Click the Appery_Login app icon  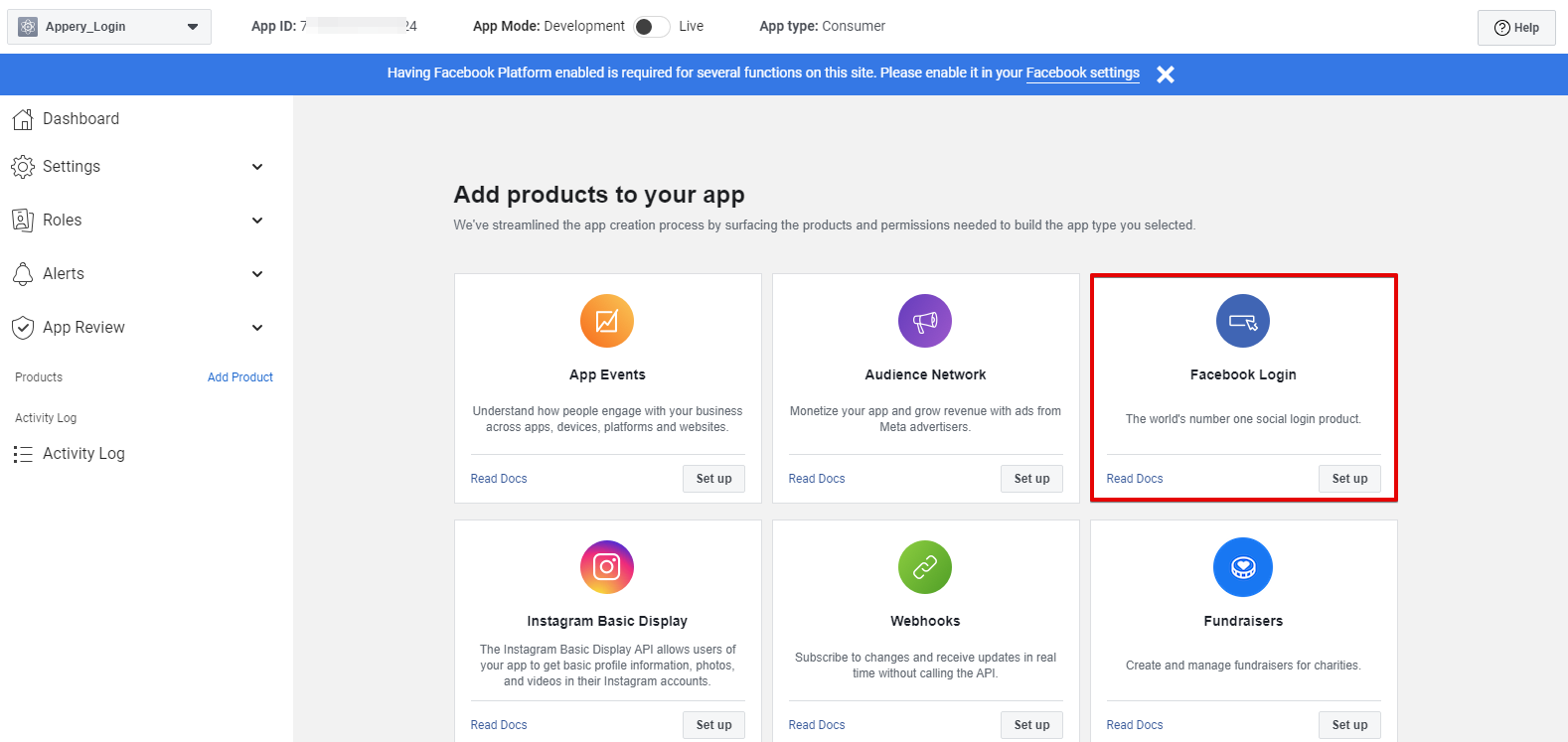pyautogui.click(x=28, y=27)
